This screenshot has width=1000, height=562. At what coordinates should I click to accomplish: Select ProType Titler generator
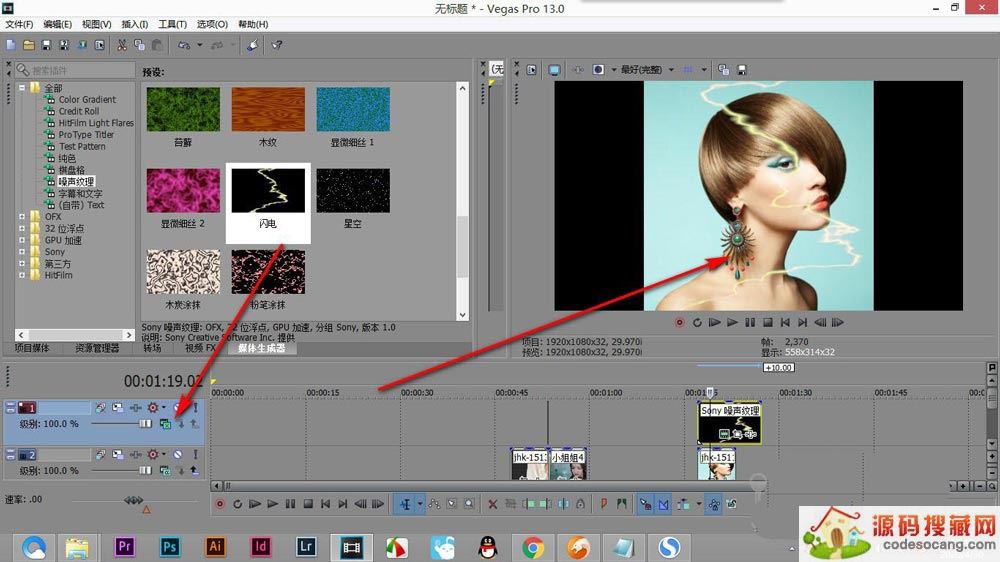[x=86, y=135]
